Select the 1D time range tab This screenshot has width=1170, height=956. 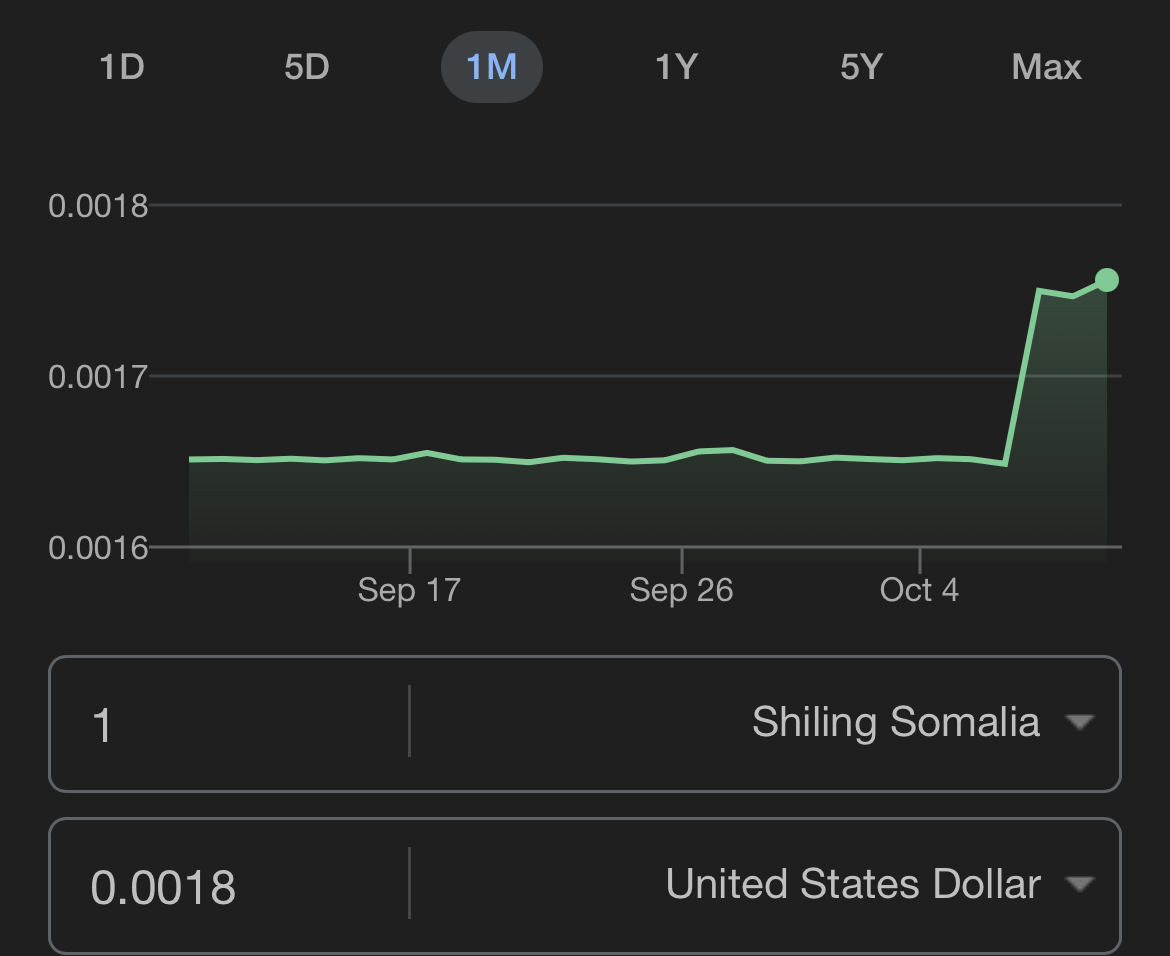point(122,67)
